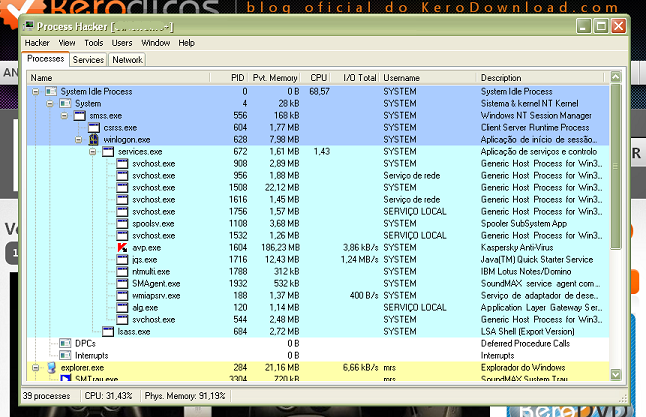Click the ntmulti.exe process icon
646x417 pixels.
click(x=122, y=271)
